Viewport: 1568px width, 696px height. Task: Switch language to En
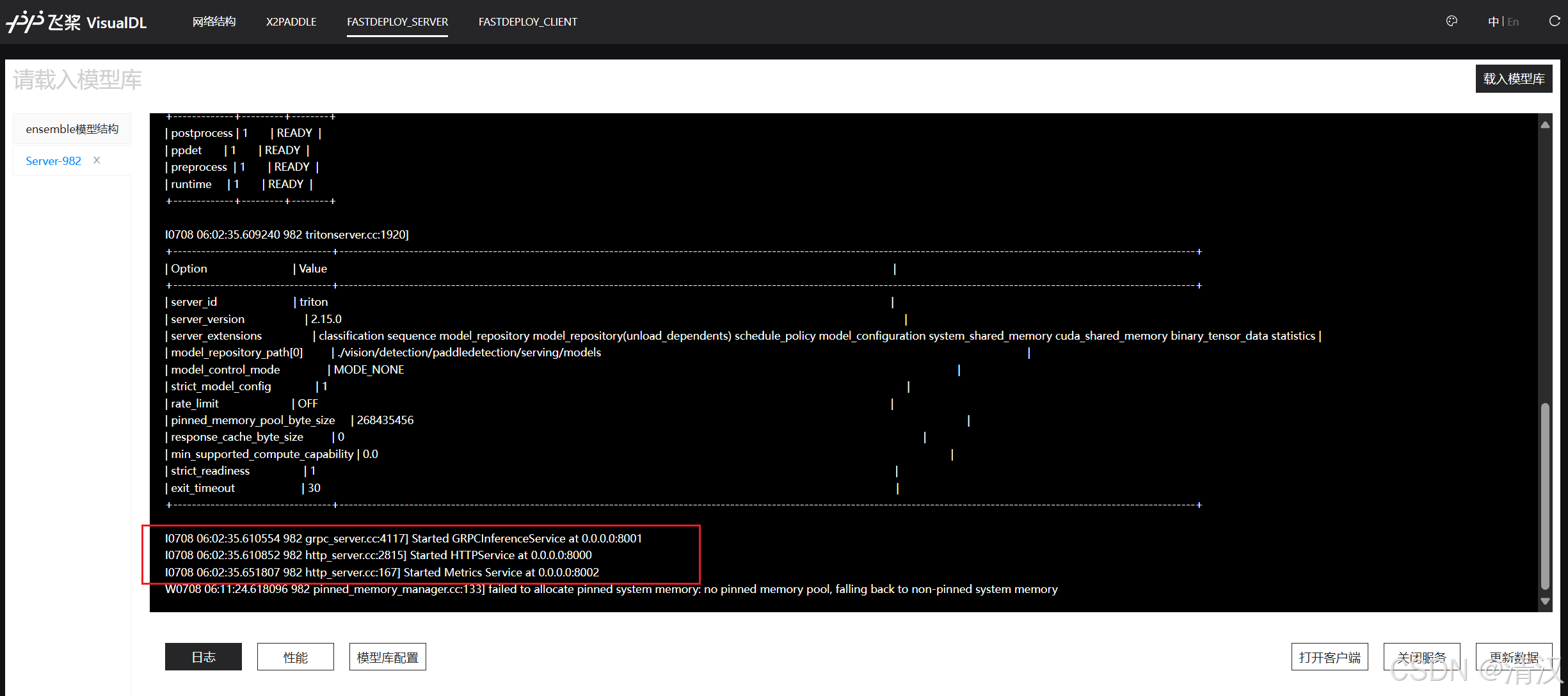click(1513, 22)
